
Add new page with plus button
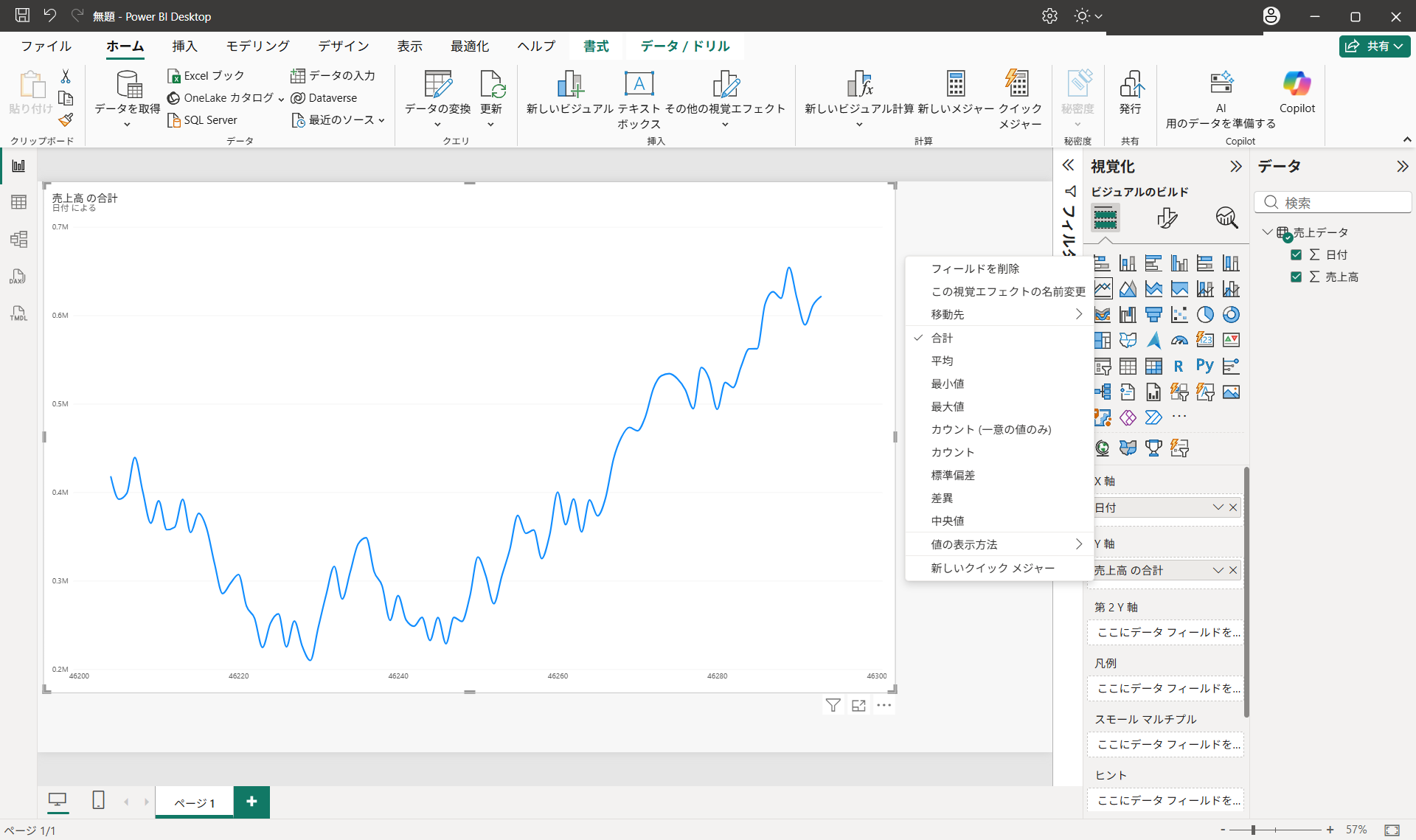(x=251, y=802)
